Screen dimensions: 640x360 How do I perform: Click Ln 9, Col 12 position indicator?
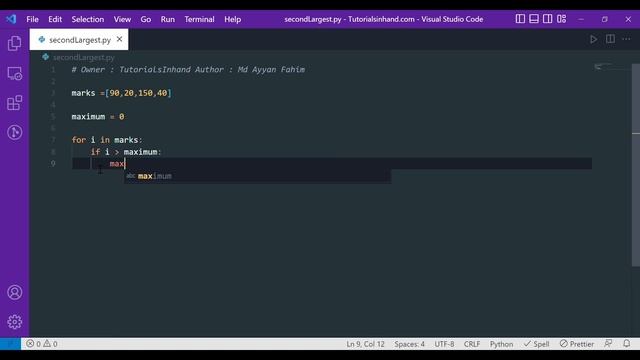coord(365,344)
